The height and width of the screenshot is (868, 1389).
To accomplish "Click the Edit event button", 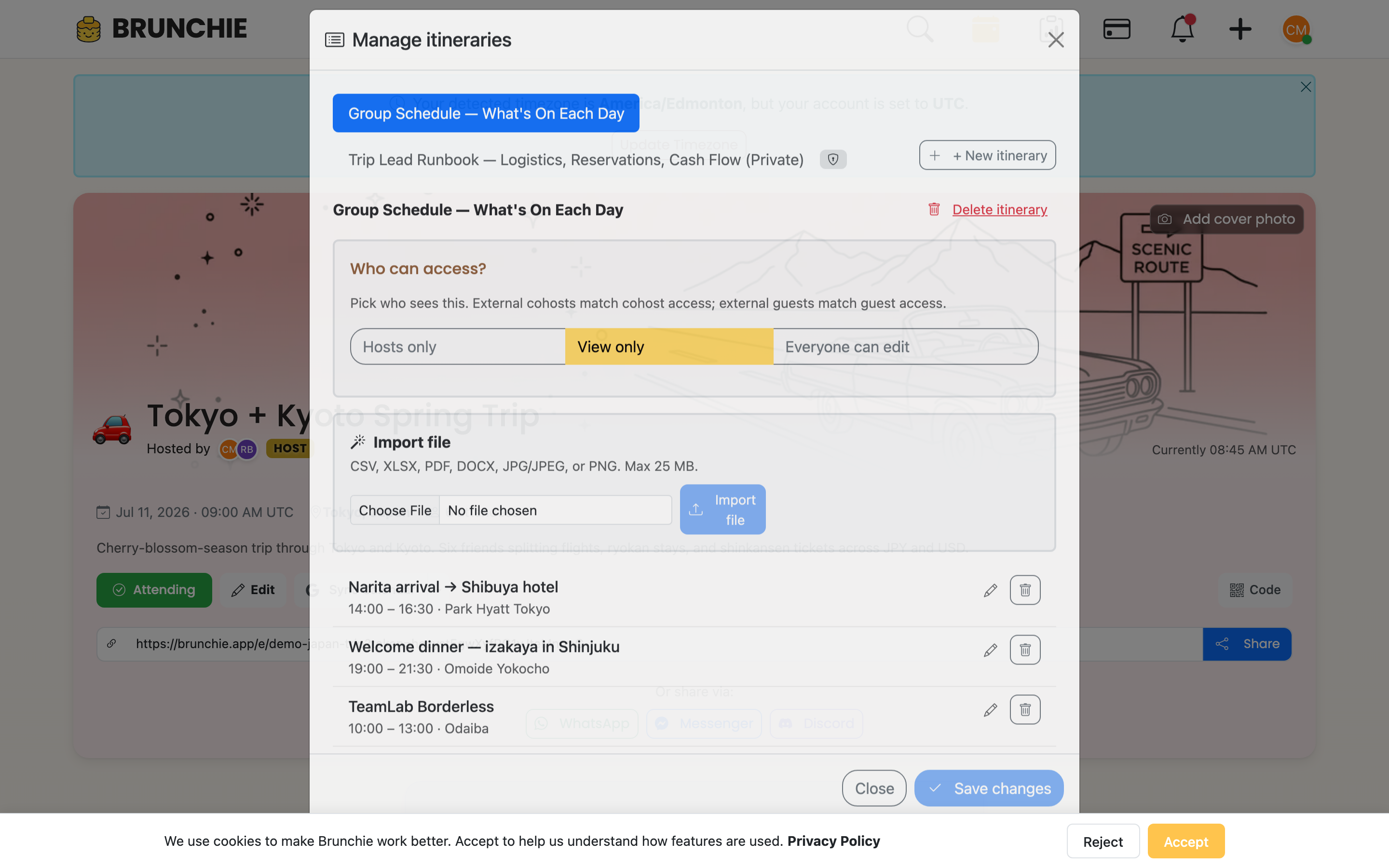I will 253,590.
